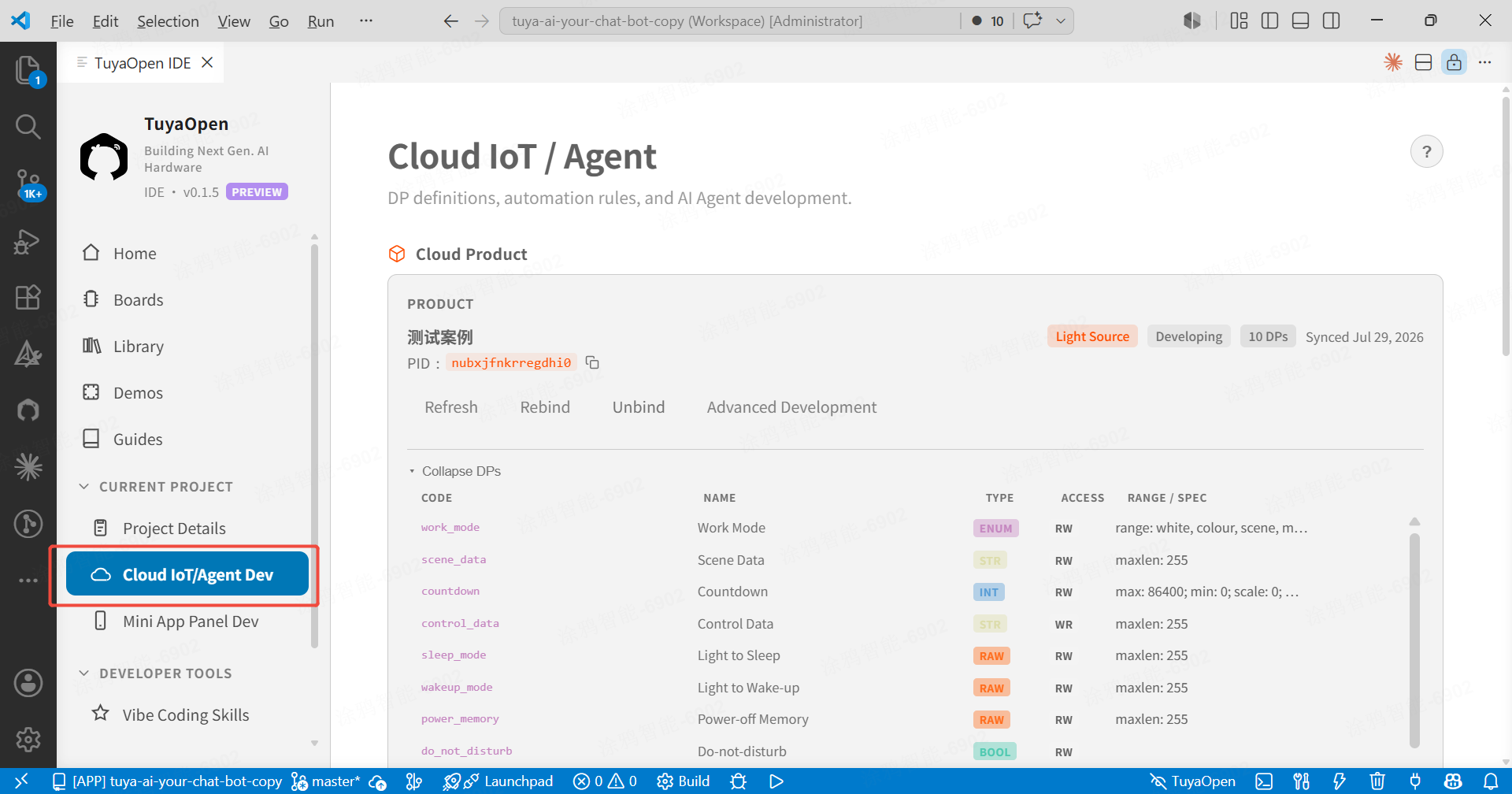The width and height of the screenshot is (1512, 794).
Task: Click the flash lightning icon in status bar
Action: click(1339, 781)
